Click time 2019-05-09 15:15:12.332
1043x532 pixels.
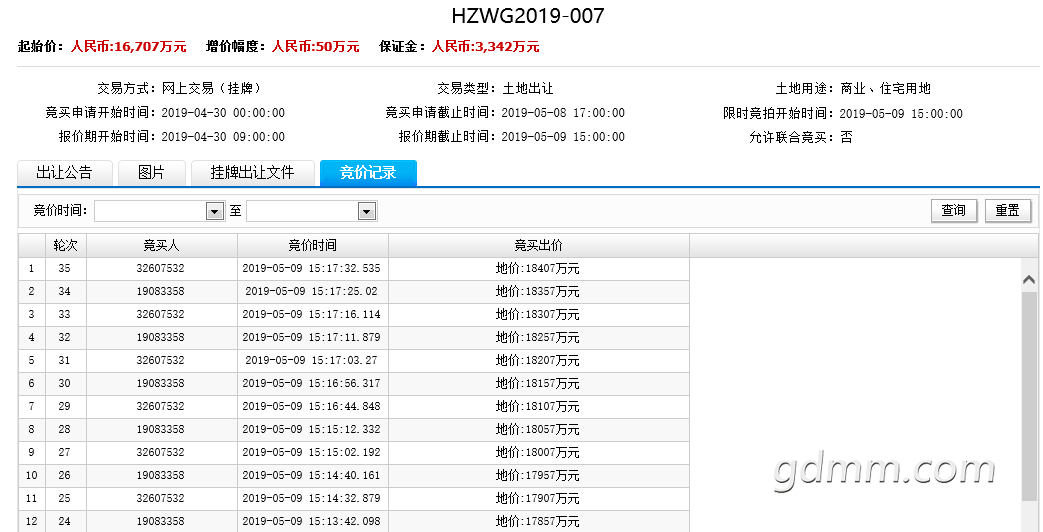(x=311, y=430)
